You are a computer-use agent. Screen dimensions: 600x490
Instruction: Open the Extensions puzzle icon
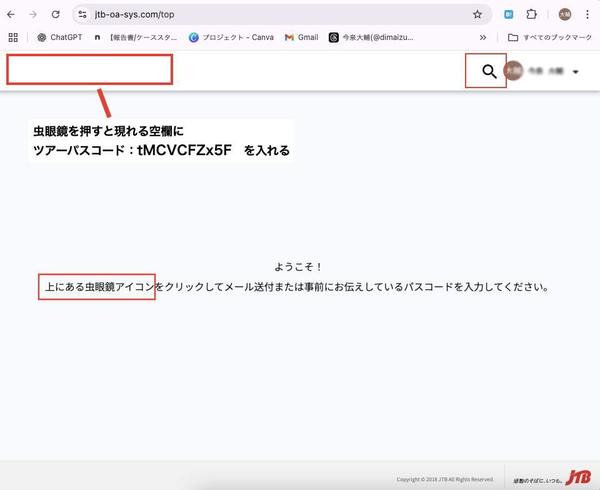532,15
